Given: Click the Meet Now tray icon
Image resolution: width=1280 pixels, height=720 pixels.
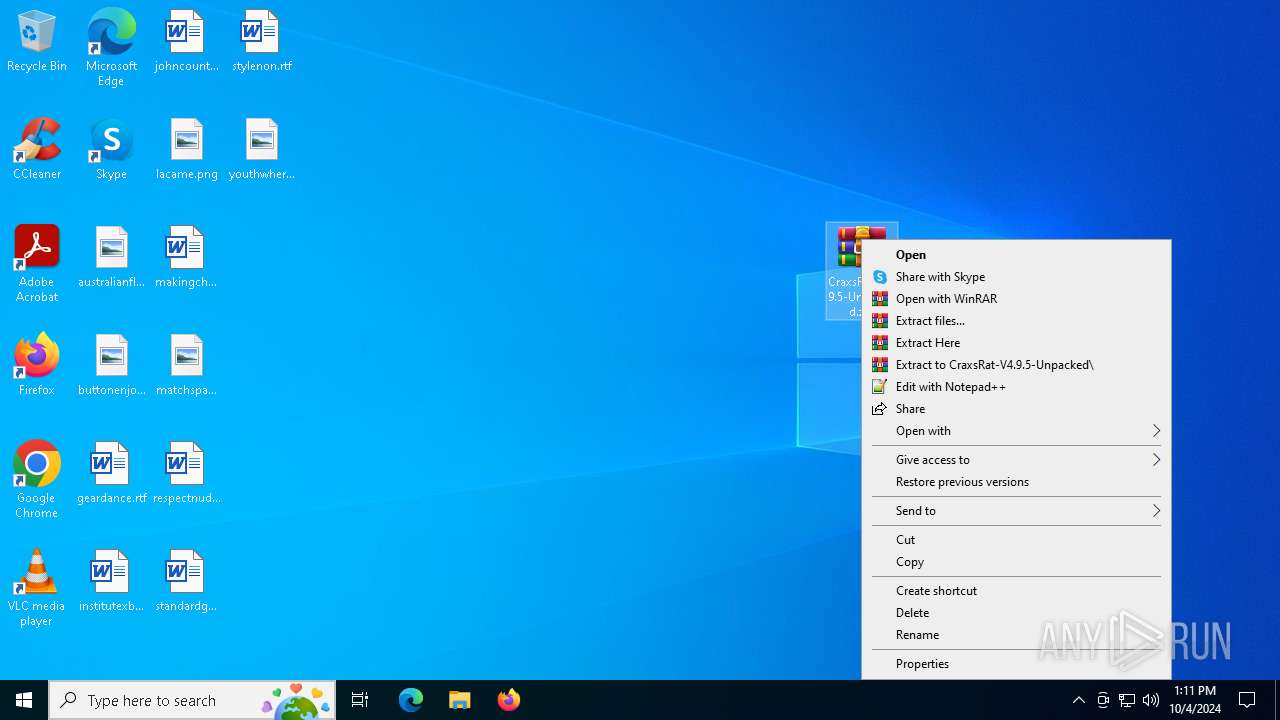Looking at the screenshot, I should pos(1103,700).
